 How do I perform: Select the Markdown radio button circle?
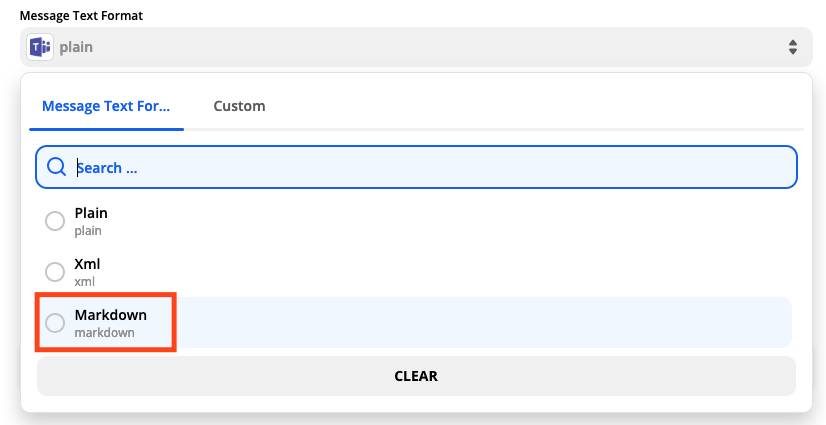(x=55, y=323)
